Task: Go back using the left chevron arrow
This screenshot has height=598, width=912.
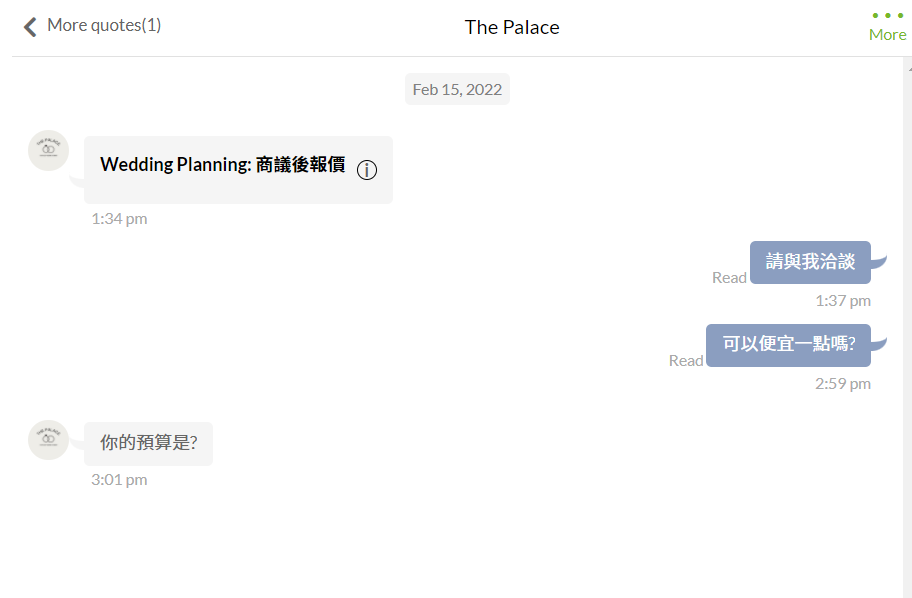Action: pyautogui.click(x=30, y=27)
